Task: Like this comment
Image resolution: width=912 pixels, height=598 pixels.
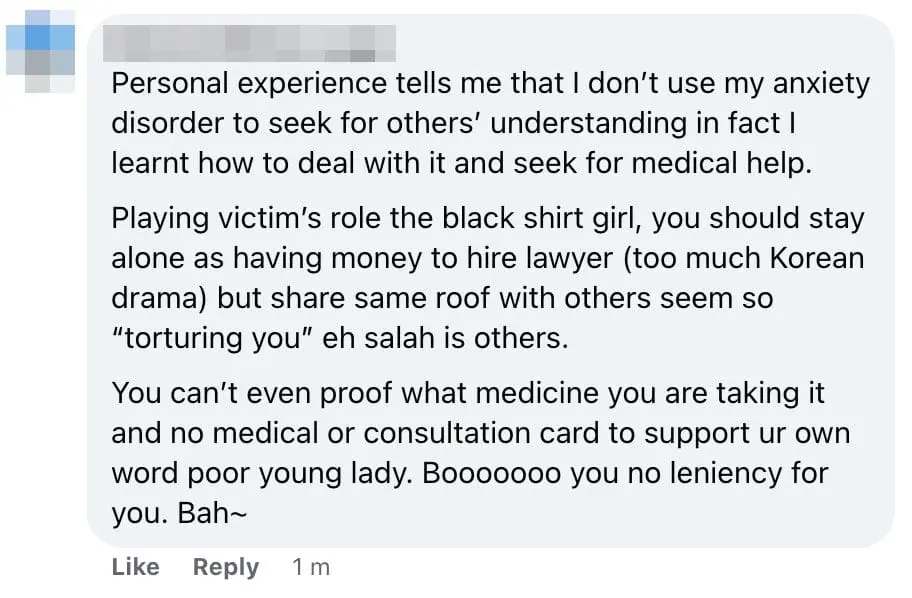Action: (135, 567)
